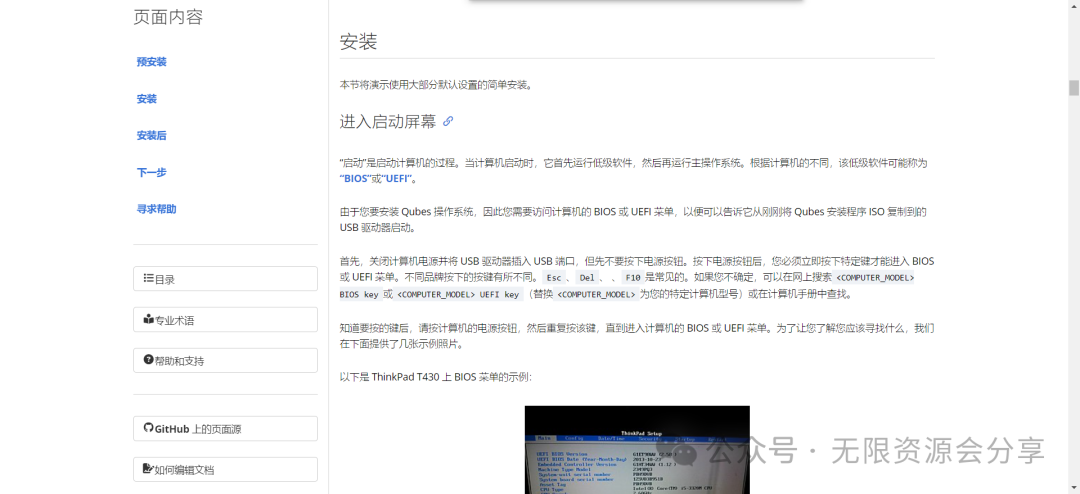This screenshot has width=1080, height=494.
Task: Click the ThinkPad BIOS menu photo
Action: pyautogui.click(x=637, y=449)
